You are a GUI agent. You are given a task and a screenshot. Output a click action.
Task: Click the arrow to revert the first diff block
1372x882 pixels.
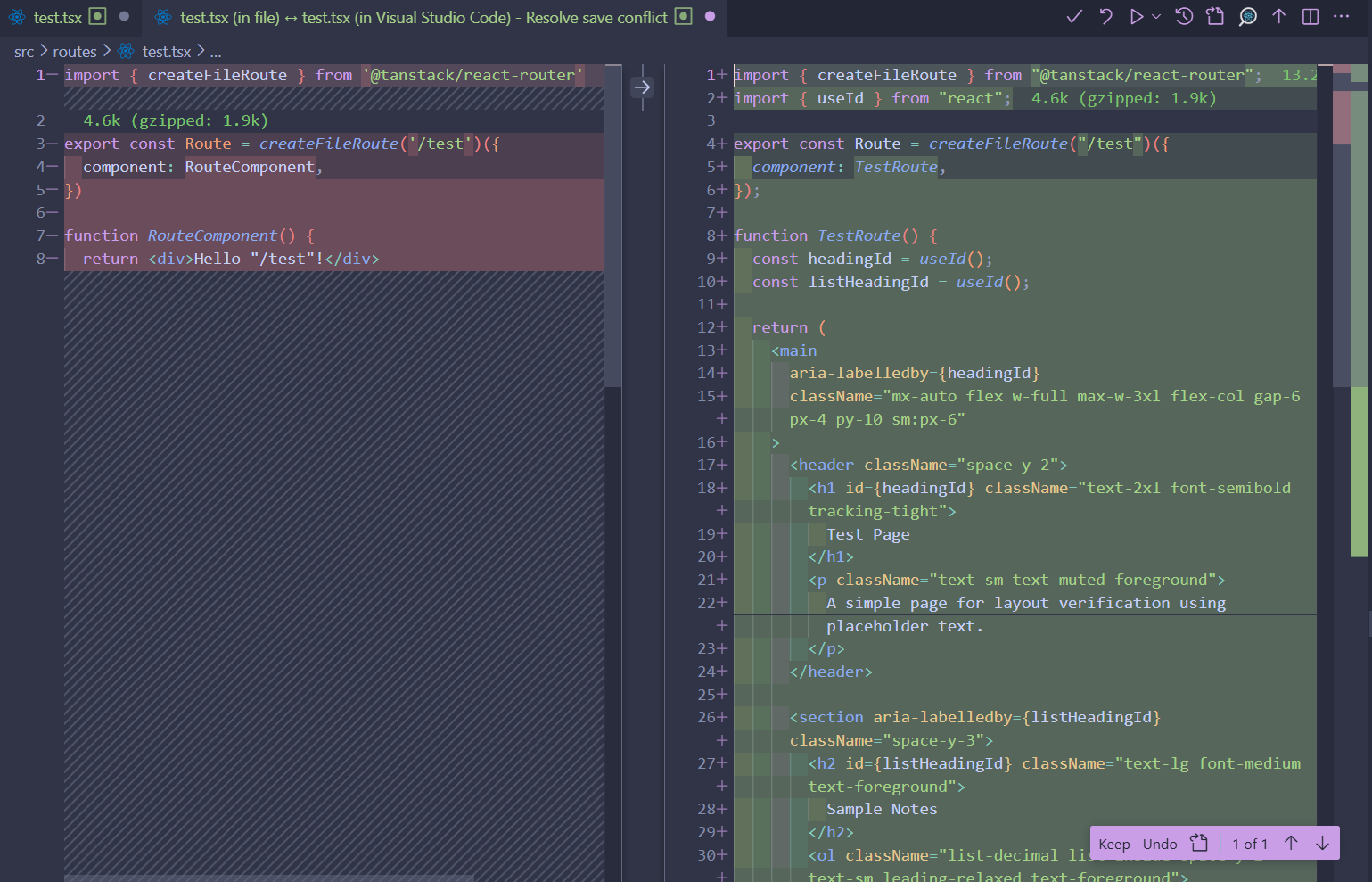pyautogui.click(x=642, y=87)
